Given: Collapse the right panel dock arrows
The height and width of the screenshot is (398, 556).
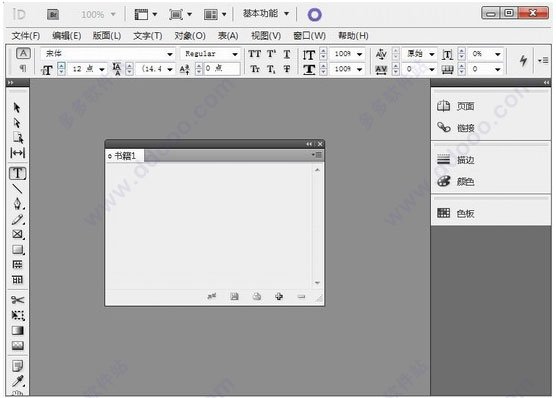Looking at the screenshot, I should click(x=546, y=82).
